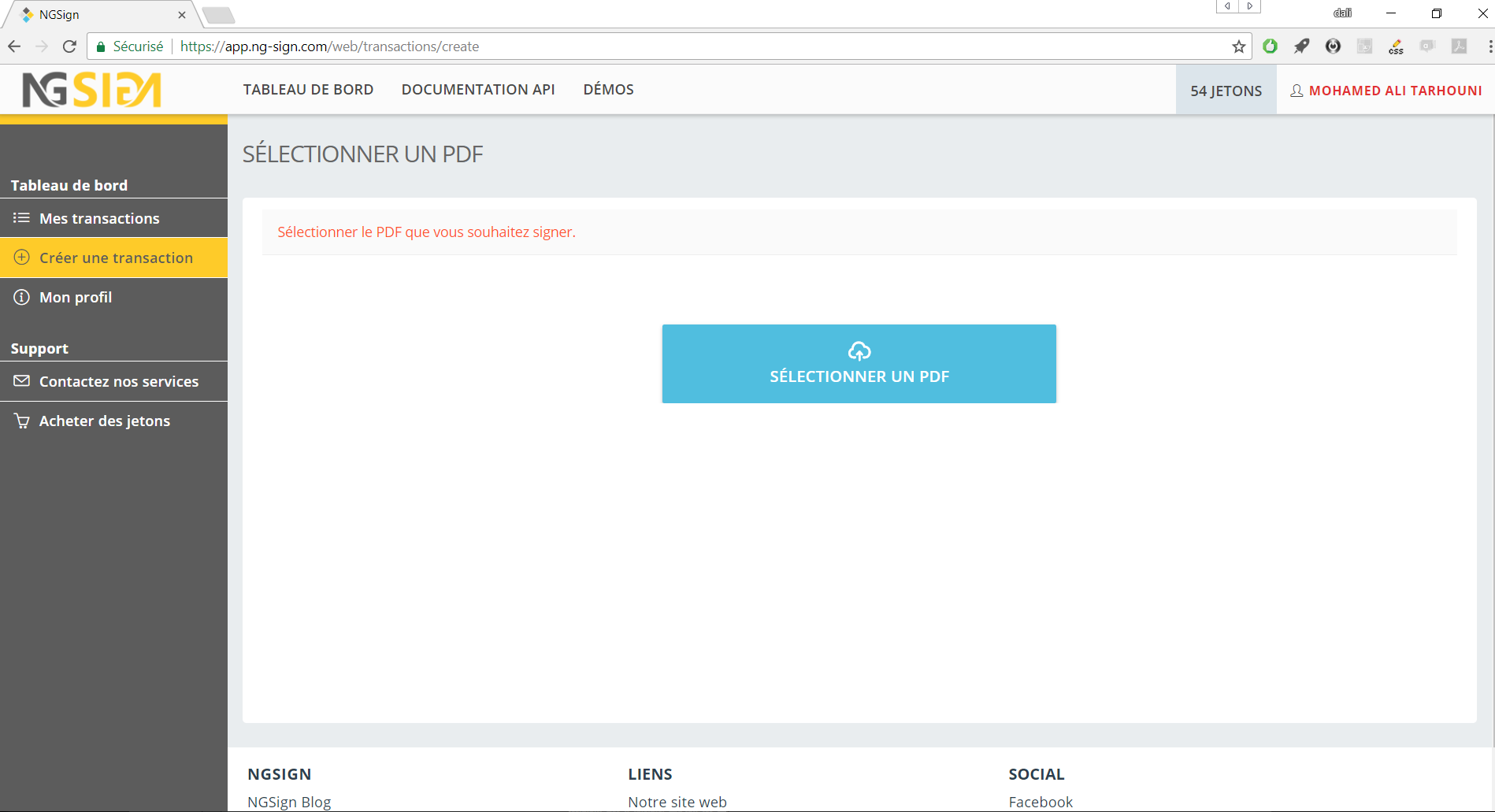
Task: Click the browser address bar URL
Action: coord(329,46)
